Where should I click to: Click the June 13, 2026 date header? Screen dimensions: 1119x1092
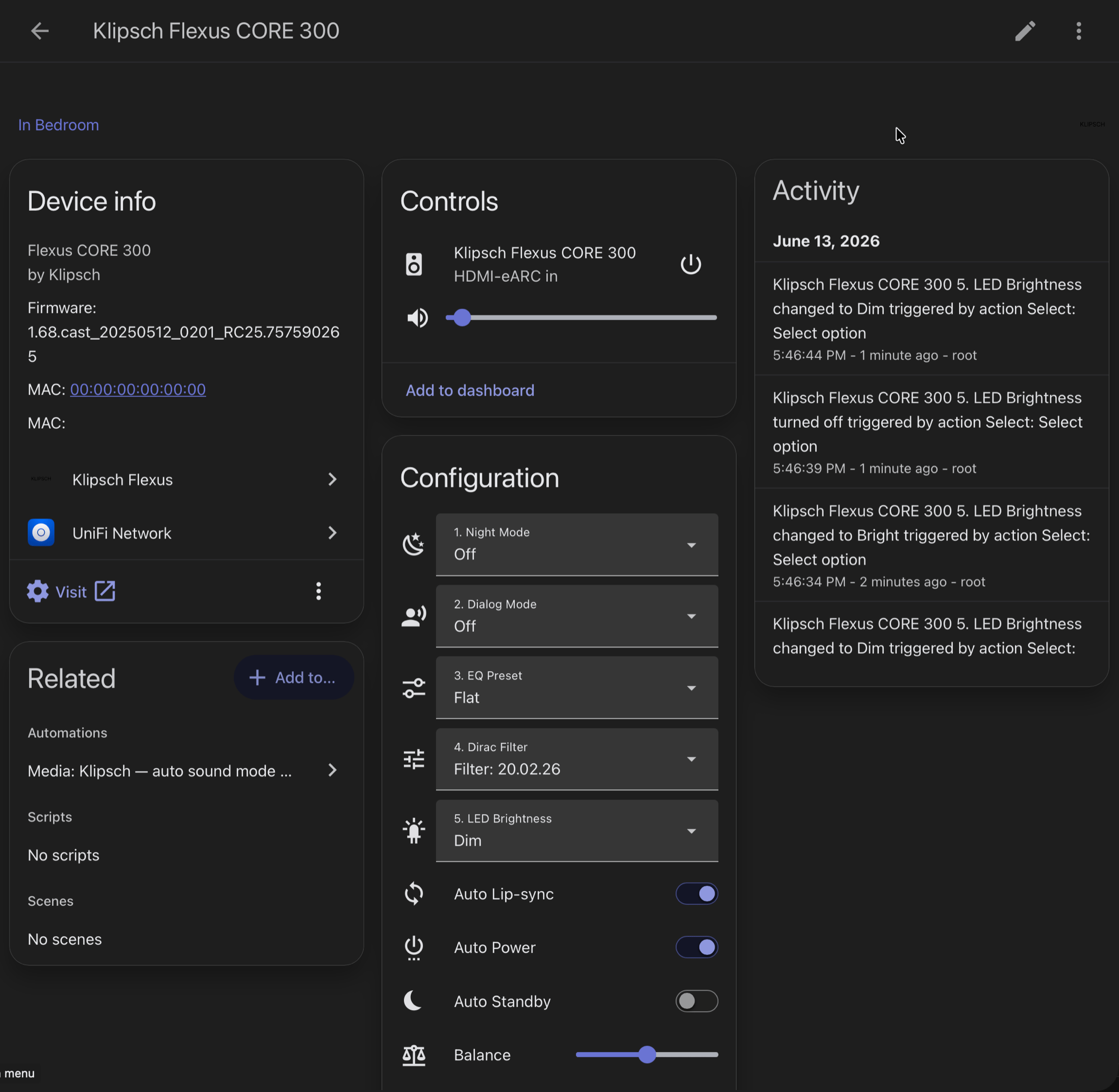[x=826, y=241]
